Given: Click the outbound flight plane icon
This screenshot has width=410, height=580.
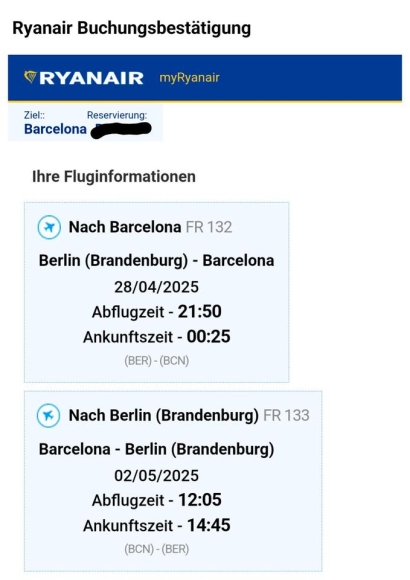Looking at the screenshot, I should click(49, 227).
